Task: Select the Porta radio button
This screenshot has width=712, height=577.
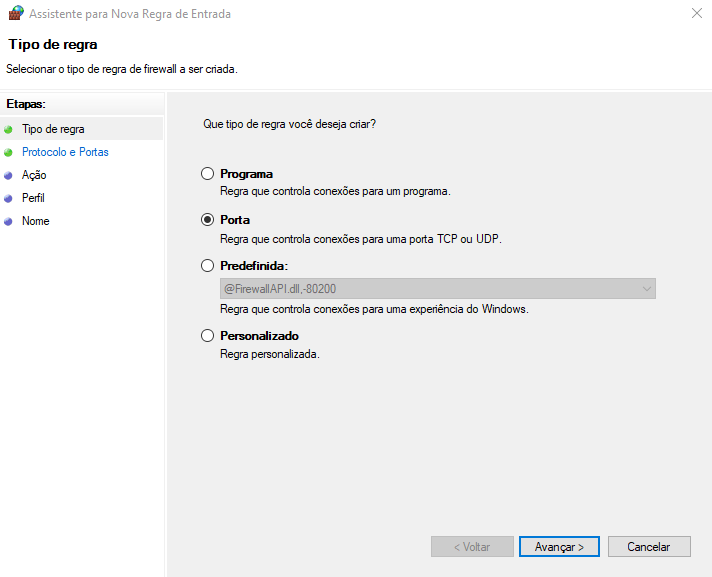Action: [208, 220]
